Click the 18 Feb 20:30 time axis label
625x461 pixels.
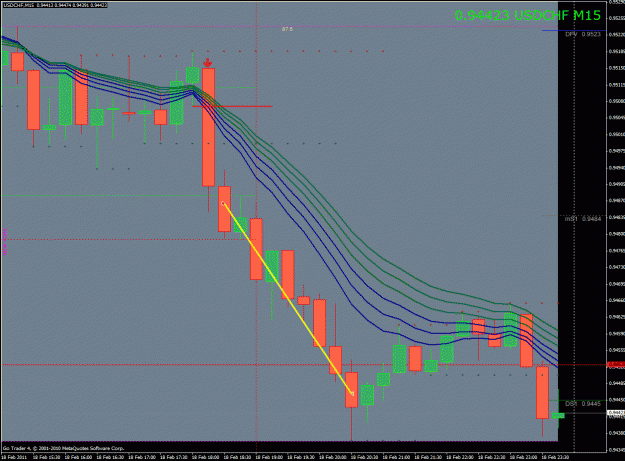pyautogui.click(x=365, y=457)
